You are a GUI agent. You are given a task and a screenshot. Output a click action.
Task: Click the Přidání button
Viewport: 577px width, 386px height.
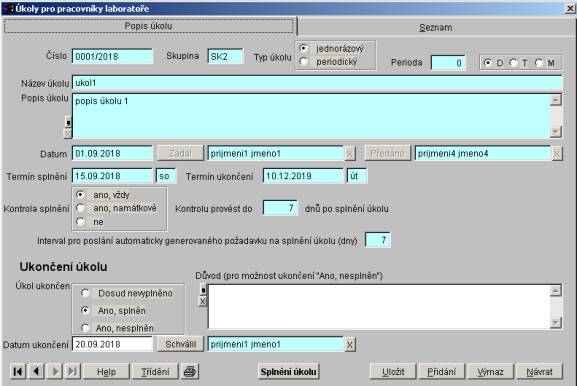pyautogui.click(x=441, y=372)
